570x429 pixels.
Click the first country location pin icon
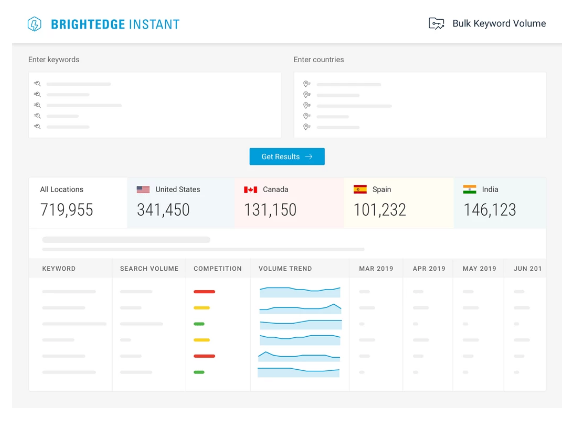click(306, 84)
